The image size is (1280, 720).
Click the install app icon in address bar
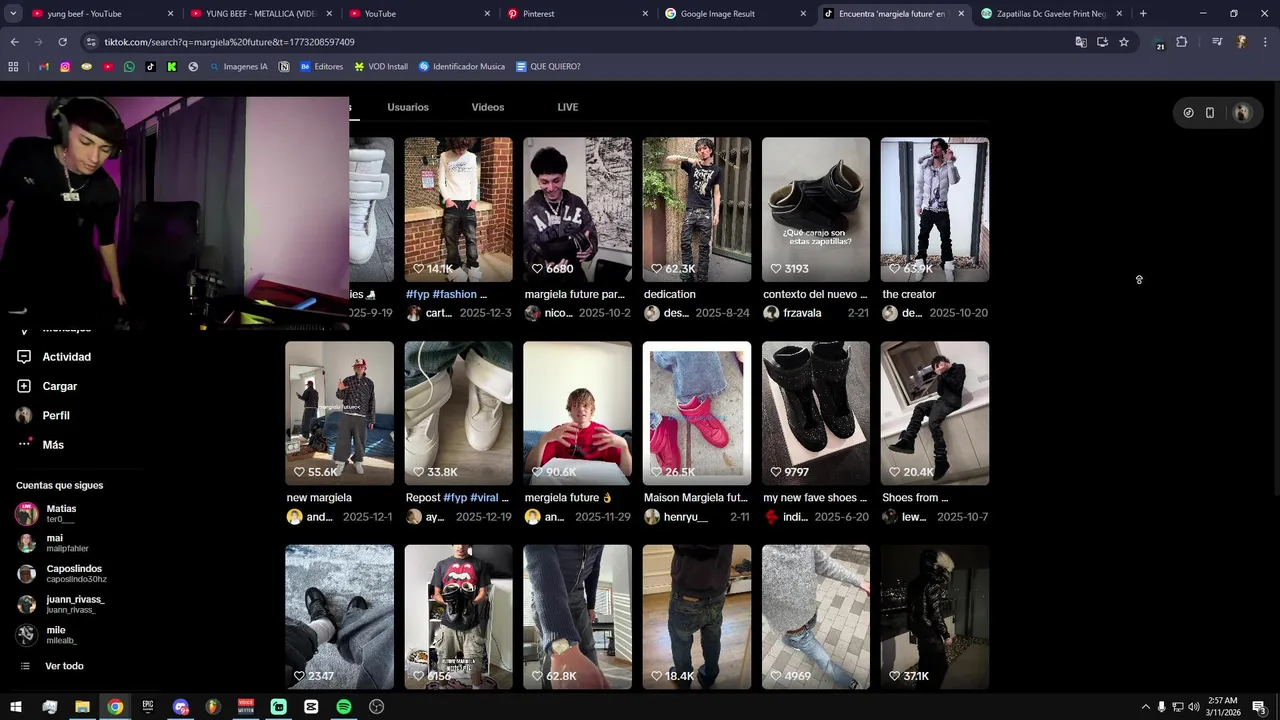coord(1102,42)
